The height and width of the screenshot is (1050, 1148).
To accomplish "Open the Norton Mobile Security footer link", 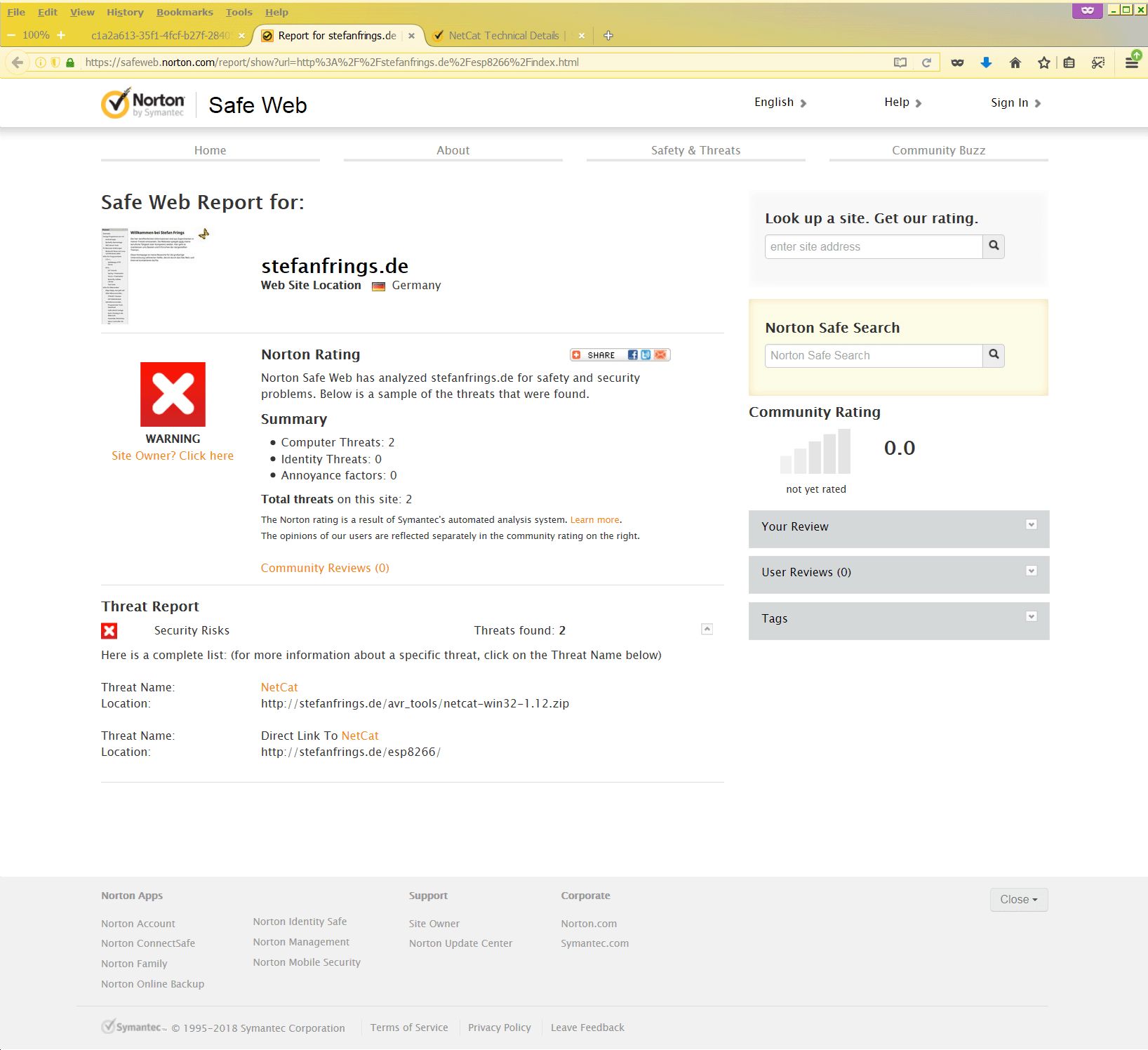I will [x=307, y=962].
